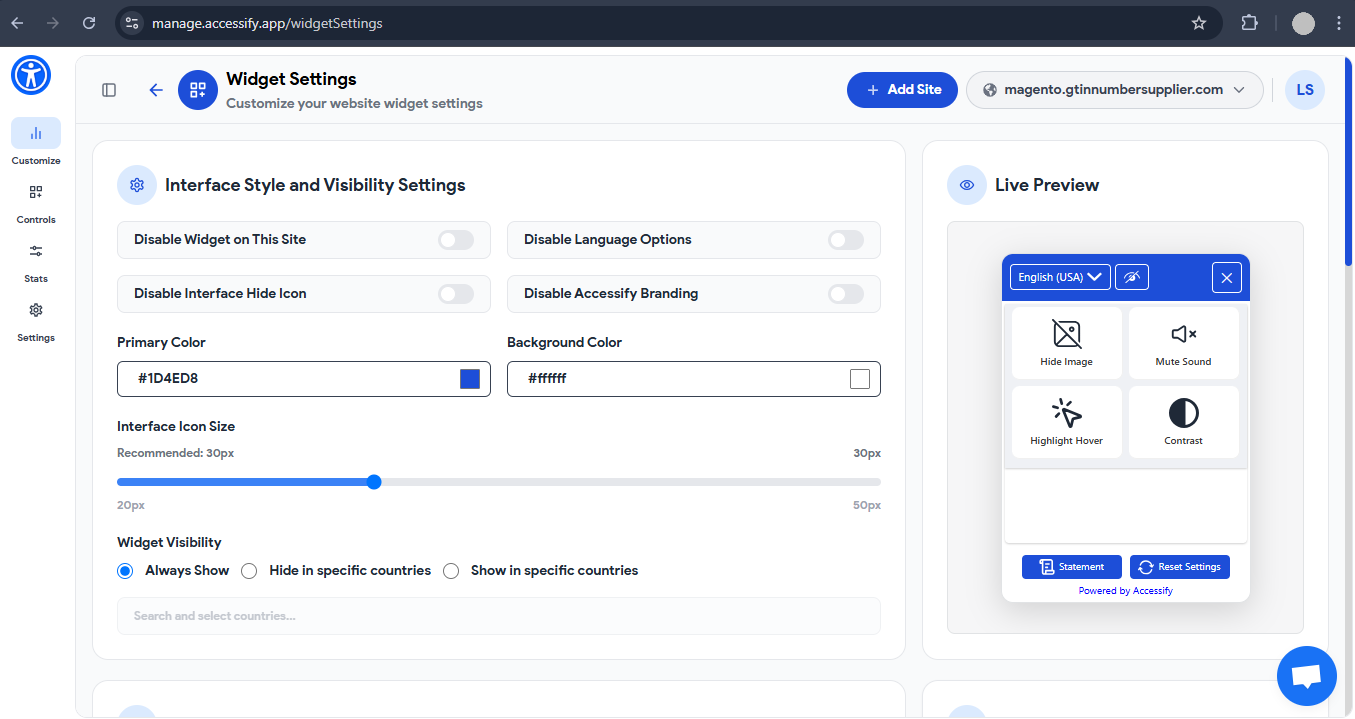1355x719 pixels.
Task: Toggle Disable Accessify Branding on
Action: click(845, 293)
